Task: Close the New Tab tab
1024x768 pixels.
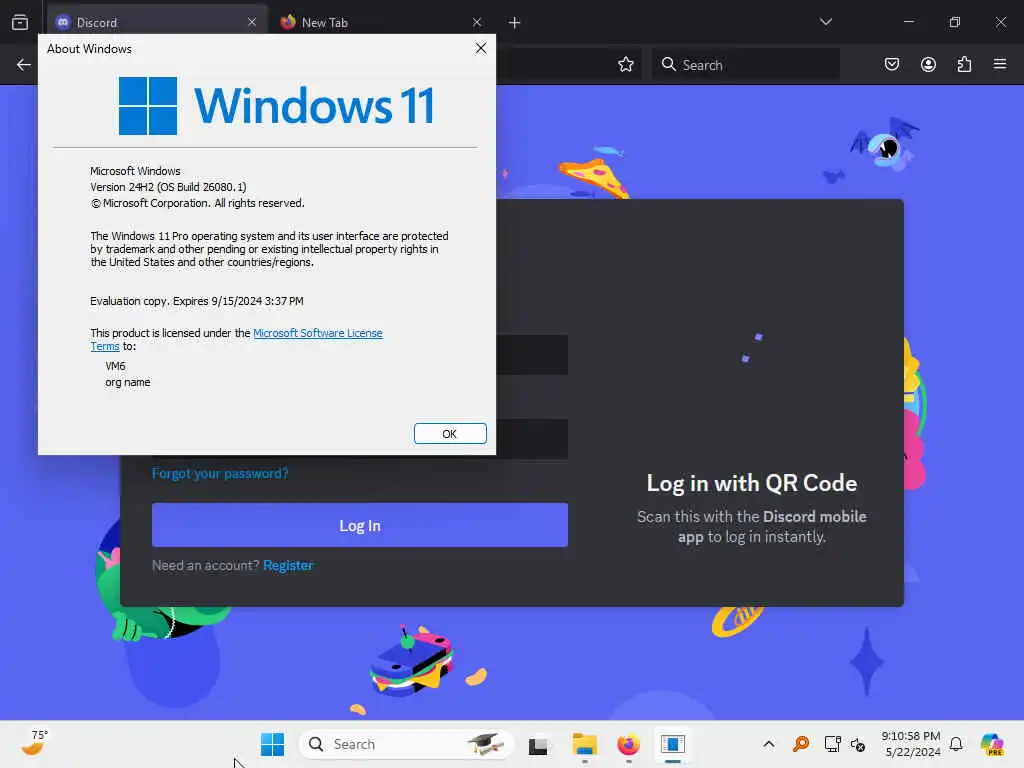Action: pos(477,22)
